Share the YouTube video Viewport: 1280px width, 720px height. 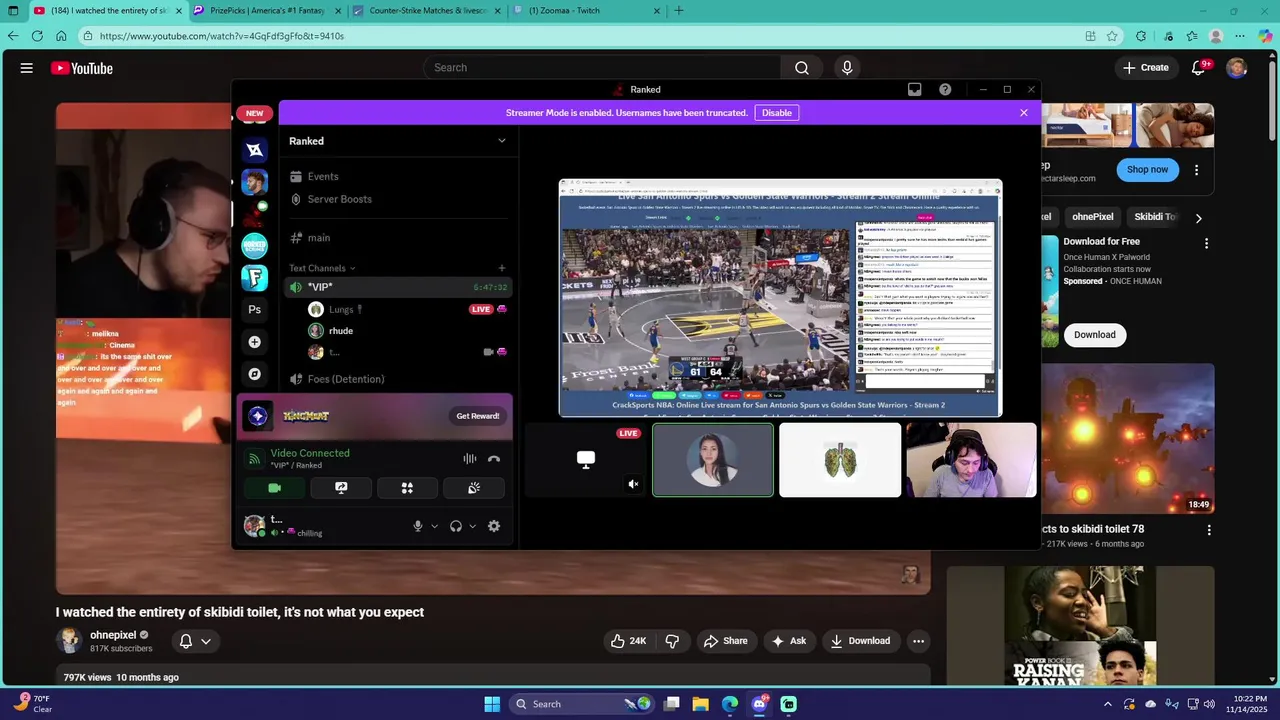pos(726,641)
